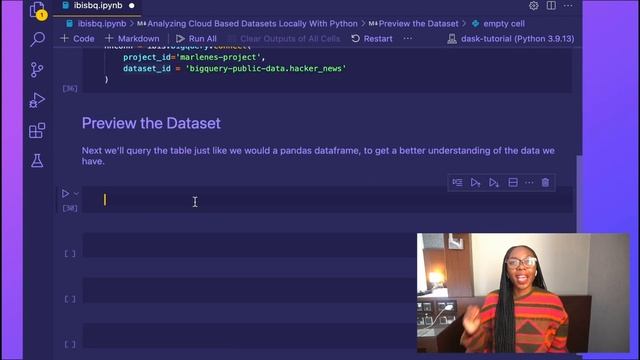The image size is (640, 360).
Task: Add a new Markdown cell
Action: [132, 39]
